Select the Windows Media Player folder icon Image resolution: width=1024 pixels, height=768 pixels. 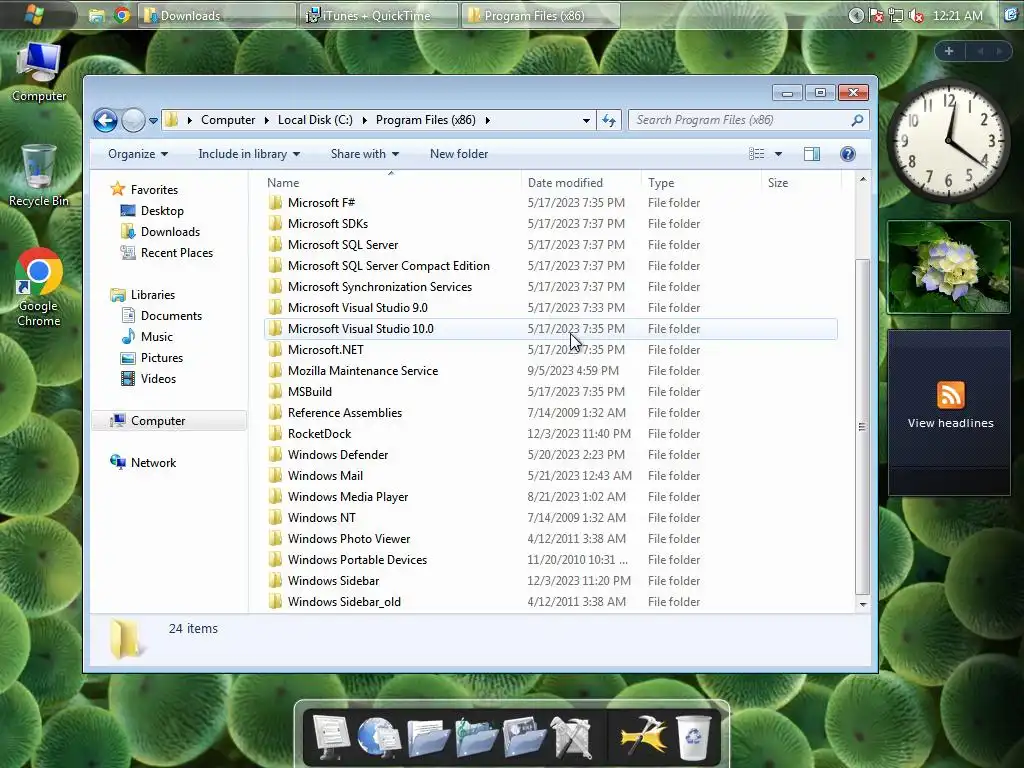click(276, 497)
